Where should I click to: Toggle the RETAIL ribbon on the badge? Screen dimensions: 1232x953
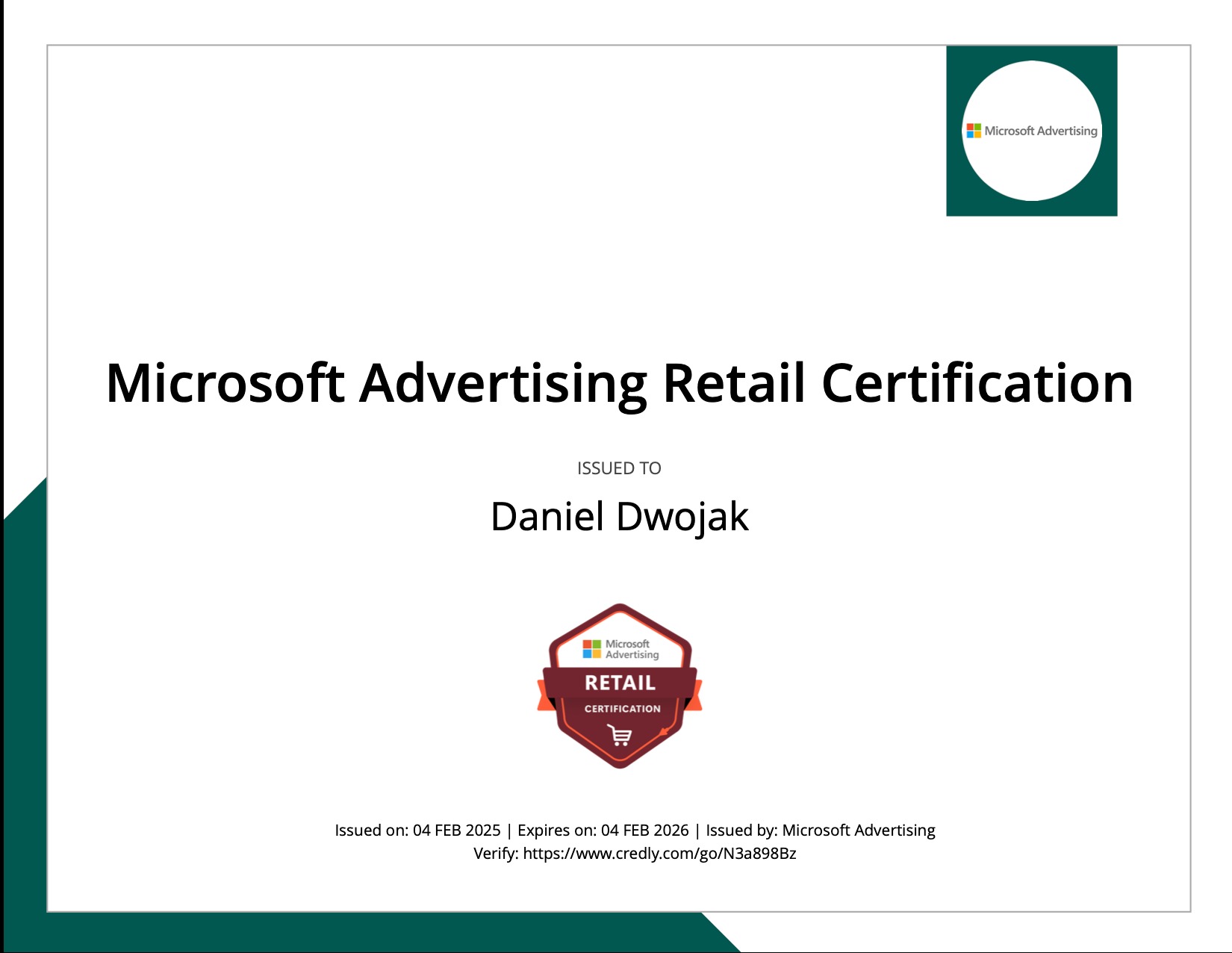point(620,682)
